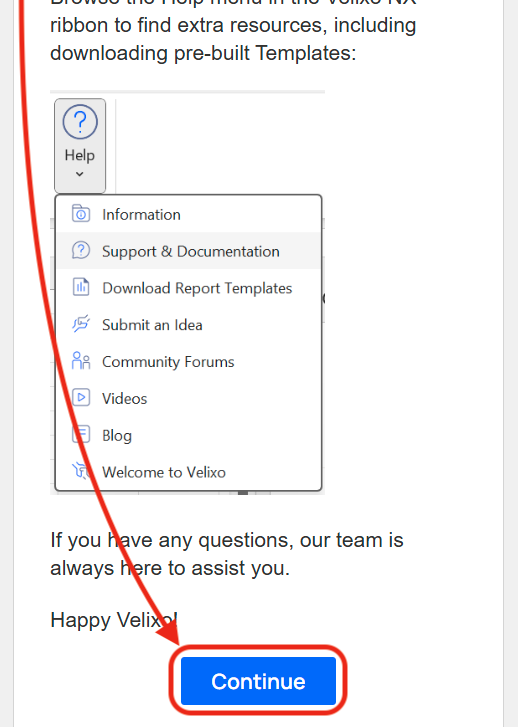The height and width of the screenshot is (727, 518).
Task: Open the Blog menu entry
Action: tap(188, 435)
